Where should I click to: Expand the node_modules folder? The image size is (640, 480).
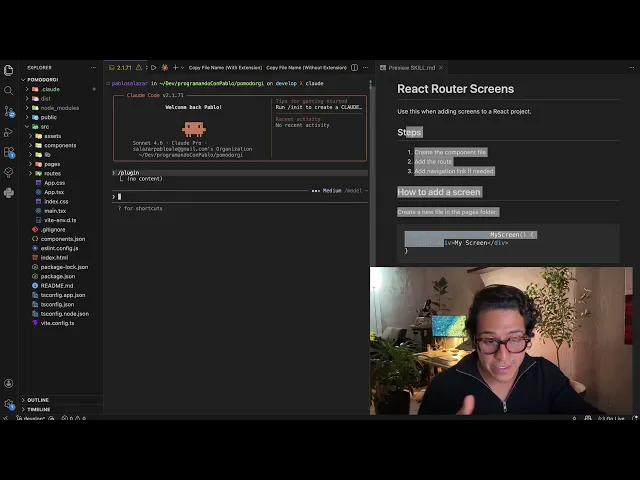tap(61, 108)
